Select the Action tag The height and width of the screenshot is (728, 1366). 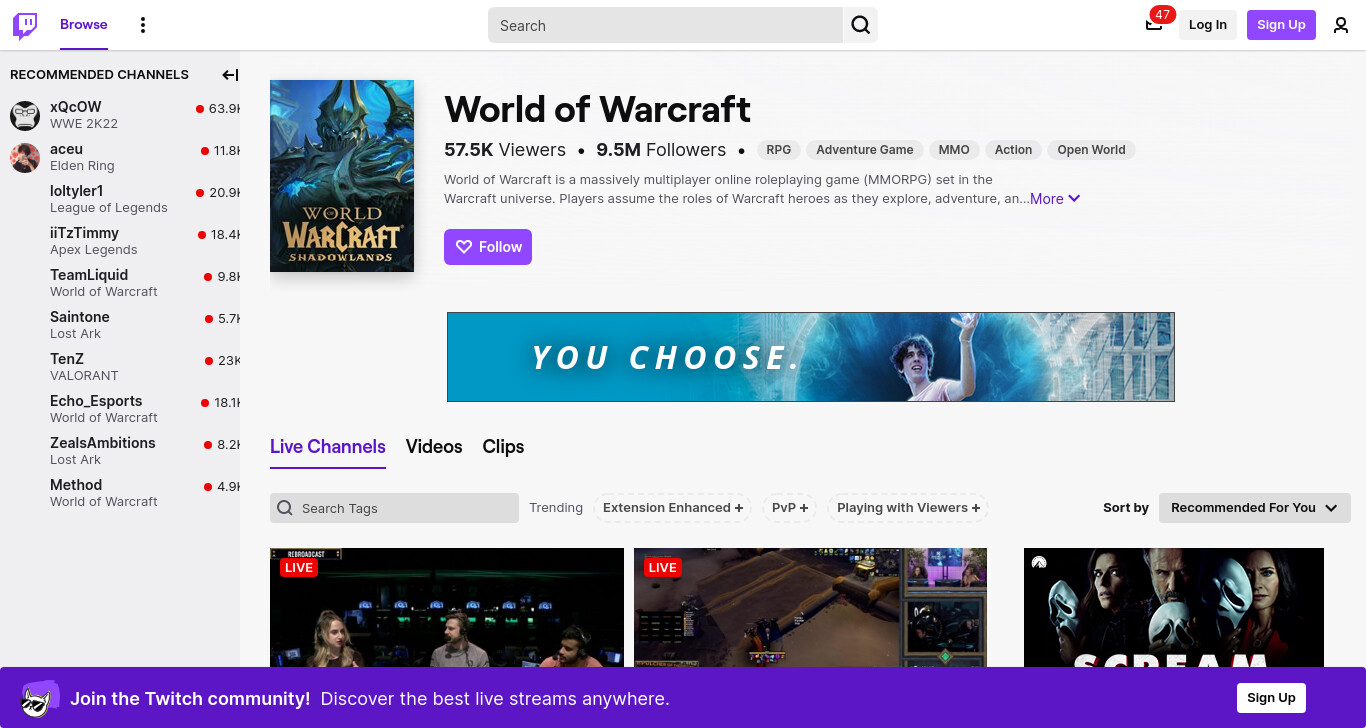click(1013, 150)
